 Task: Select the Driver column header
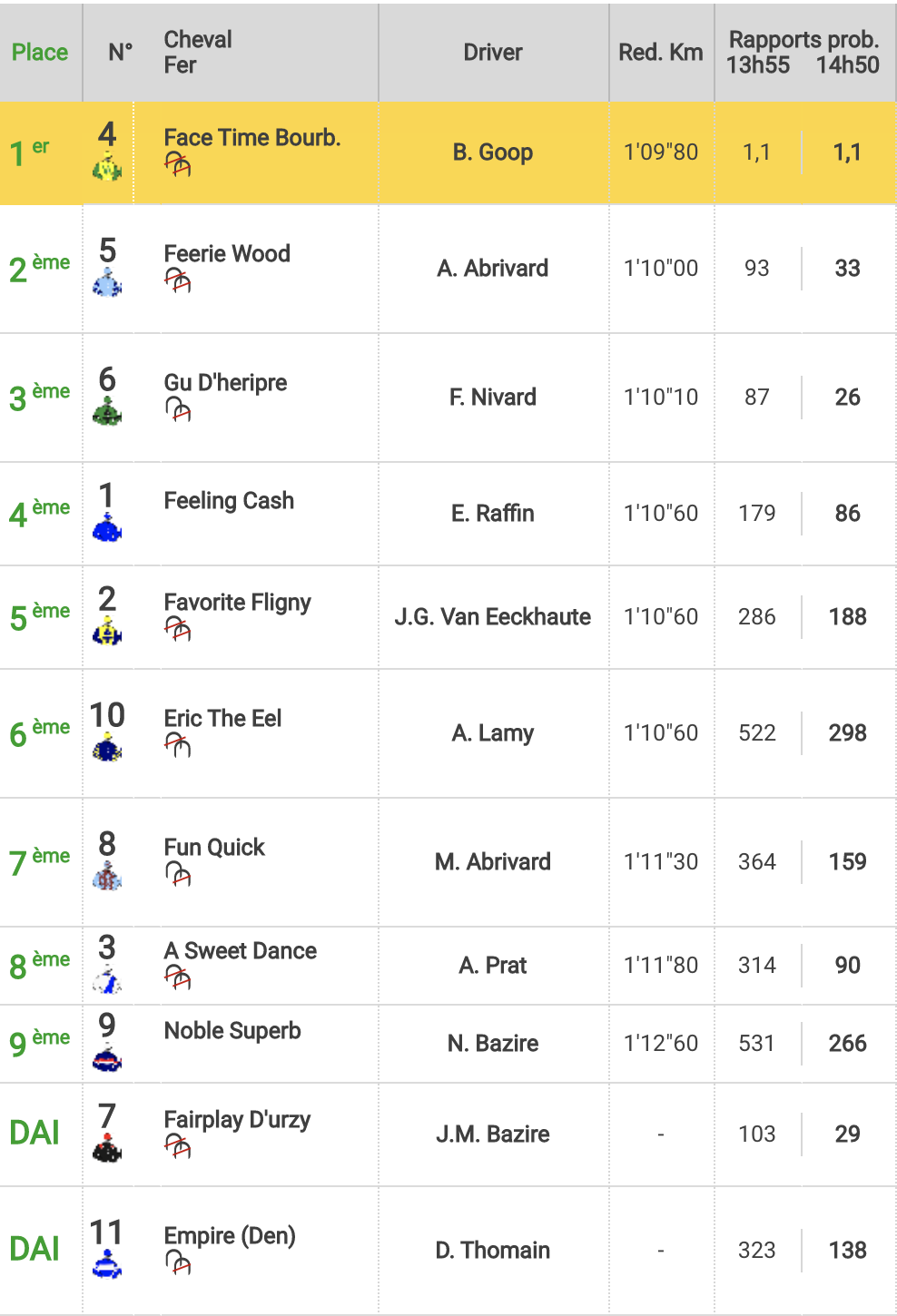(493, 53)
